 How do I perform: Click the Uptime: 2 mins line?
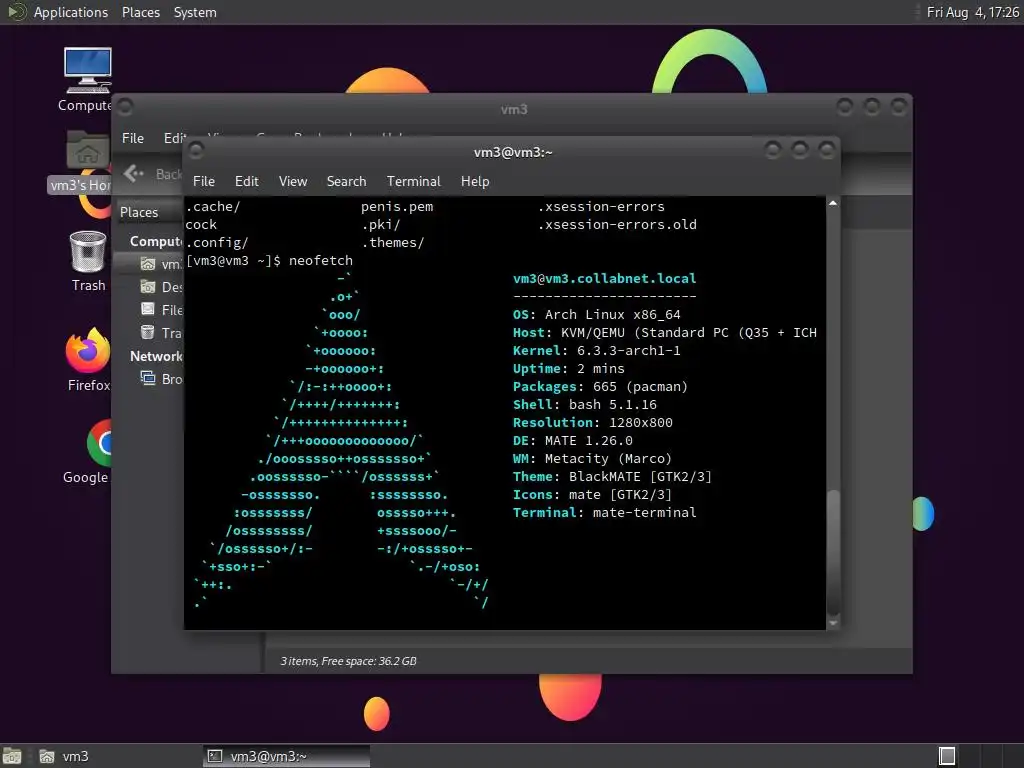point(568,369)
